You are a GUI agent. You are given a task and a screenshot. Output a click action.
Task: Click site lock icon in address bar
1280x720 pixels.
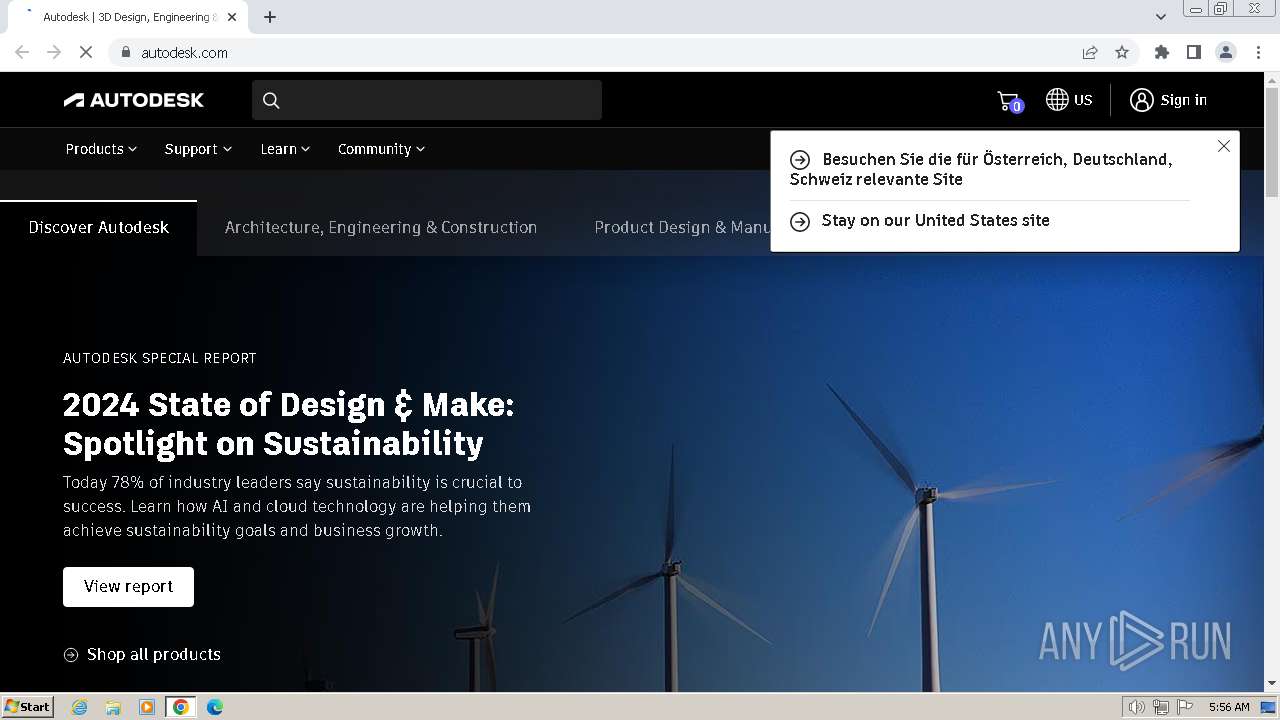(x=126, y=52)
